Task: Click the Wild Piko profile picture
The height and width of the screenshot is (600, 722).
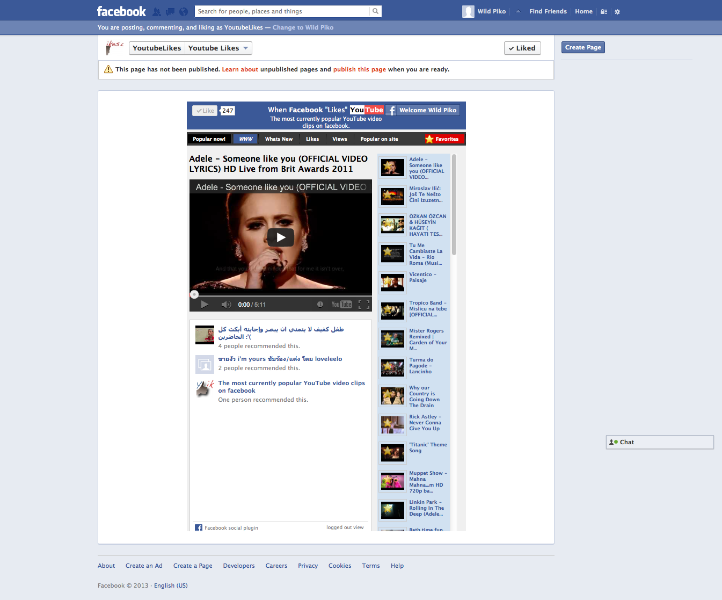Action: (468, 12)
